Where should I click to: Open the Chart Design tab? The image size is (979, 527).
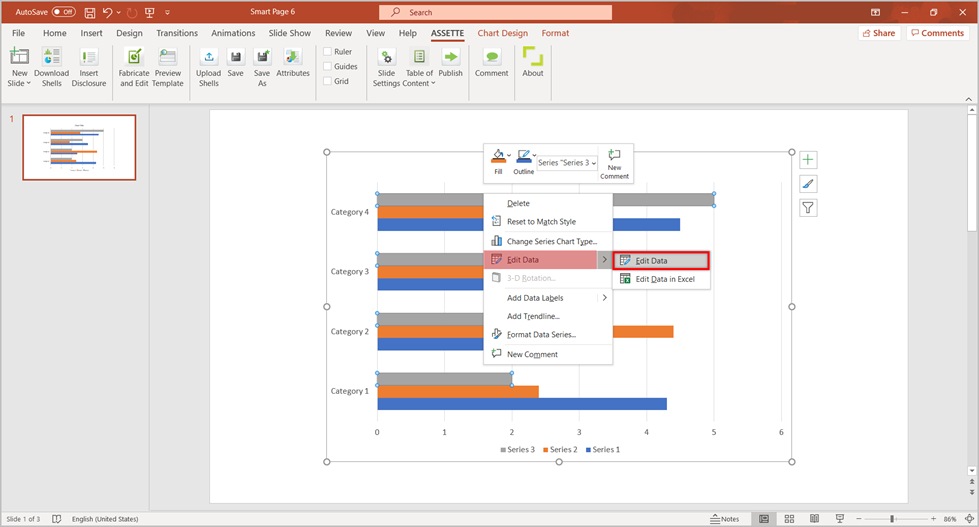(503, 33)
